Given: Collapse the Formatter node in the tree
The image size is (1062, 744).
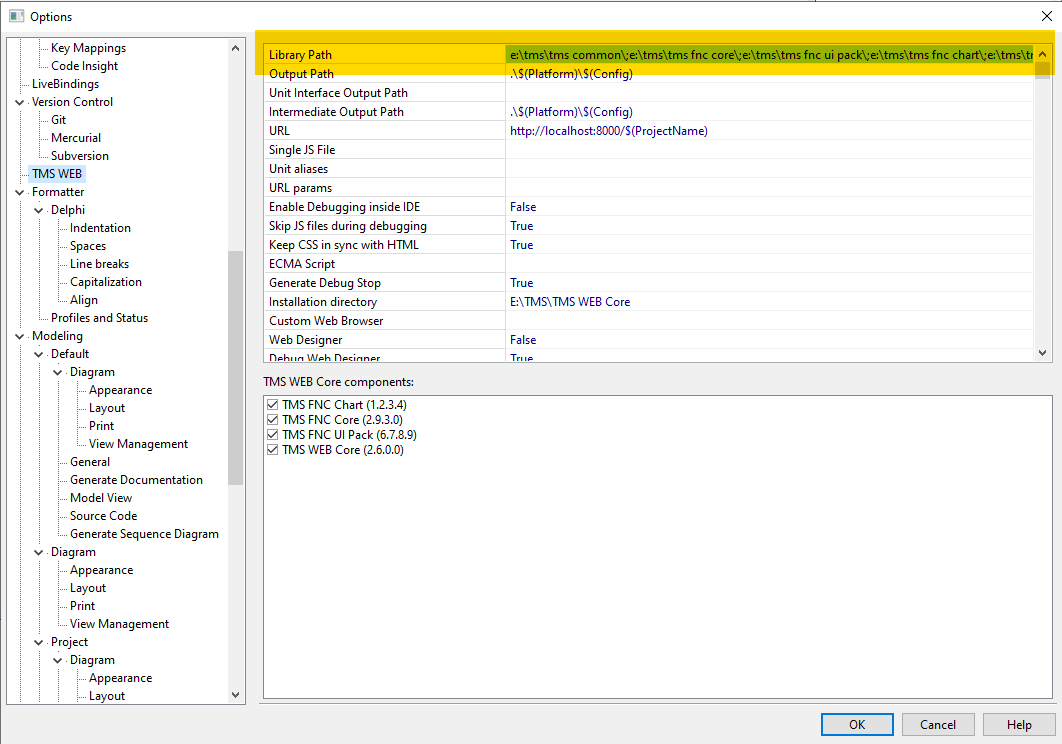Looking at the screenshot, I should (x=20, y=192).
